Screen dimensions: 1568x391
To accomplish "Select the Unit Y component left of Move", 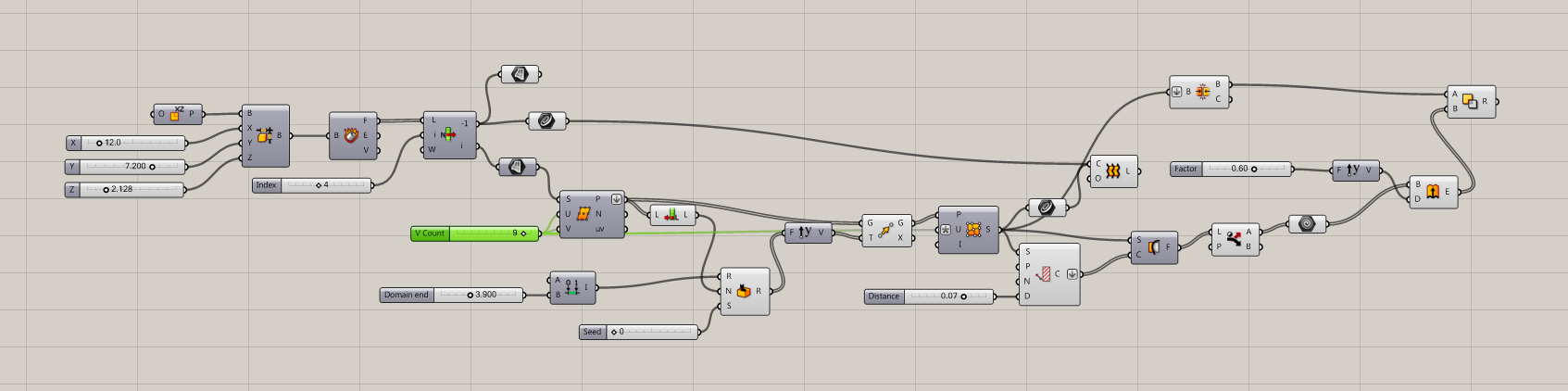I will click(808, 233).
